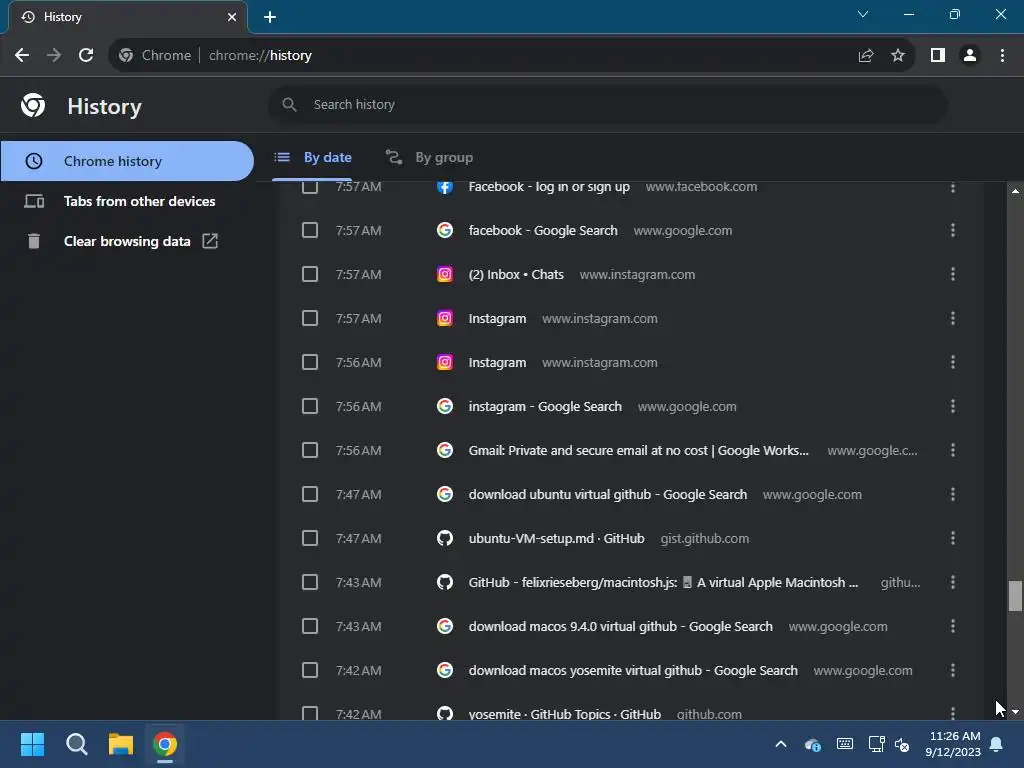
Task: Open the tab search chevron in title bar
Action: tap(863, 14)
